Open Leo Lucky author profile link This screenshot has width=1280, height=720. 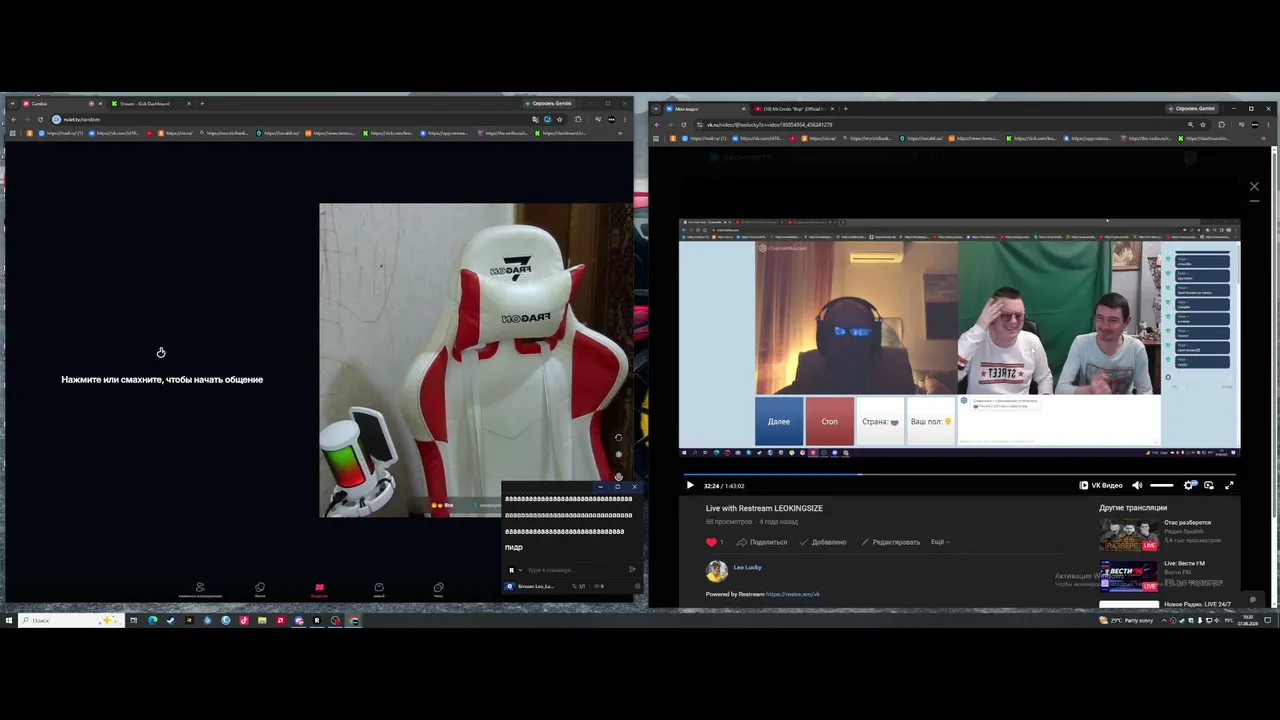748,567
